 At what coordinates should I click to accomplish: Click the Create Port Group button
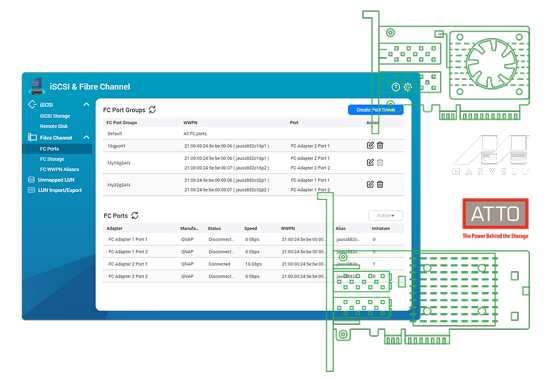[x=376, y=110]
